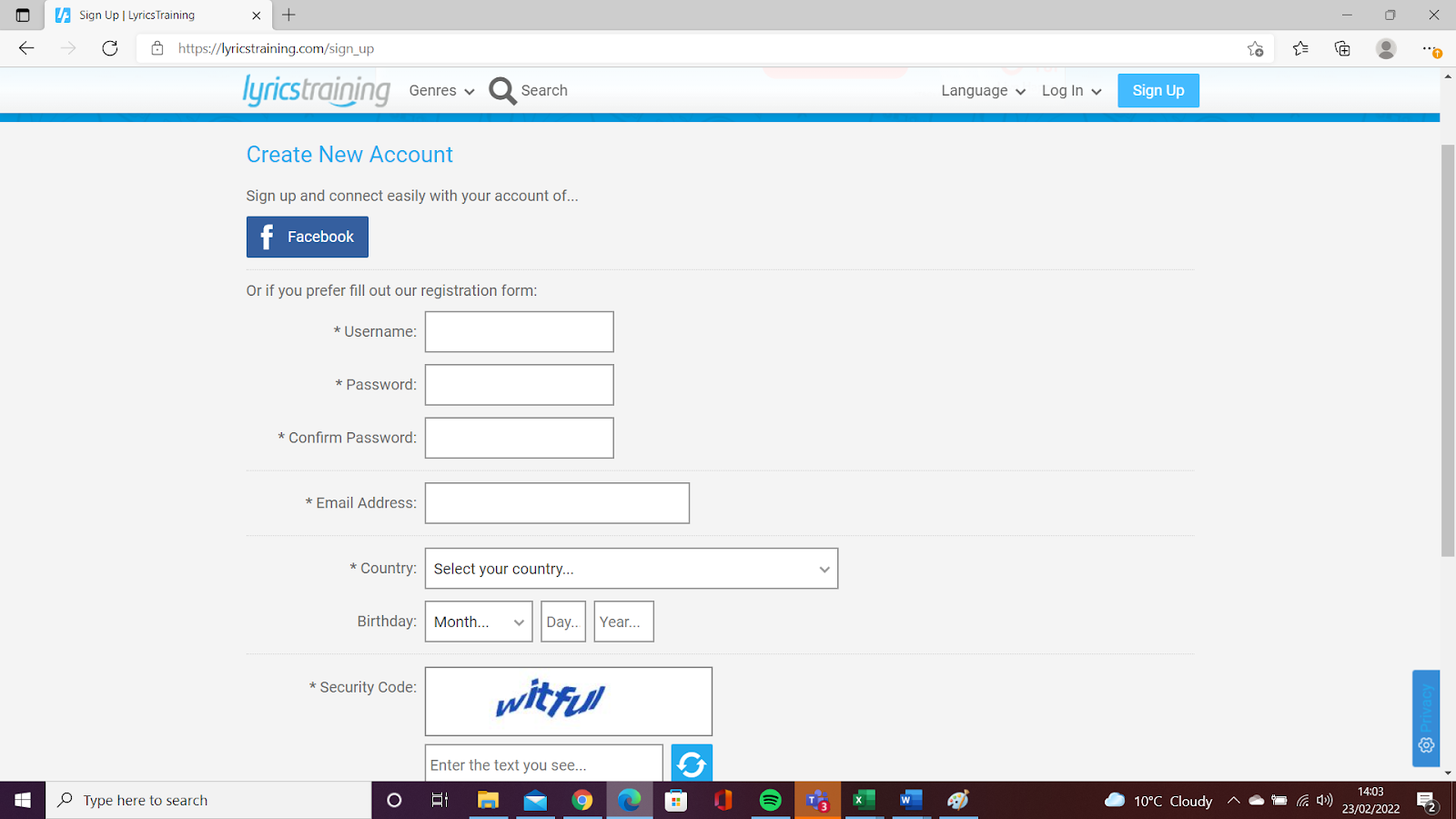The height and width of the screenshot is (819, 1456).
Task: Open Microsoft Teams from the taskbar
Action: [817, 800]
